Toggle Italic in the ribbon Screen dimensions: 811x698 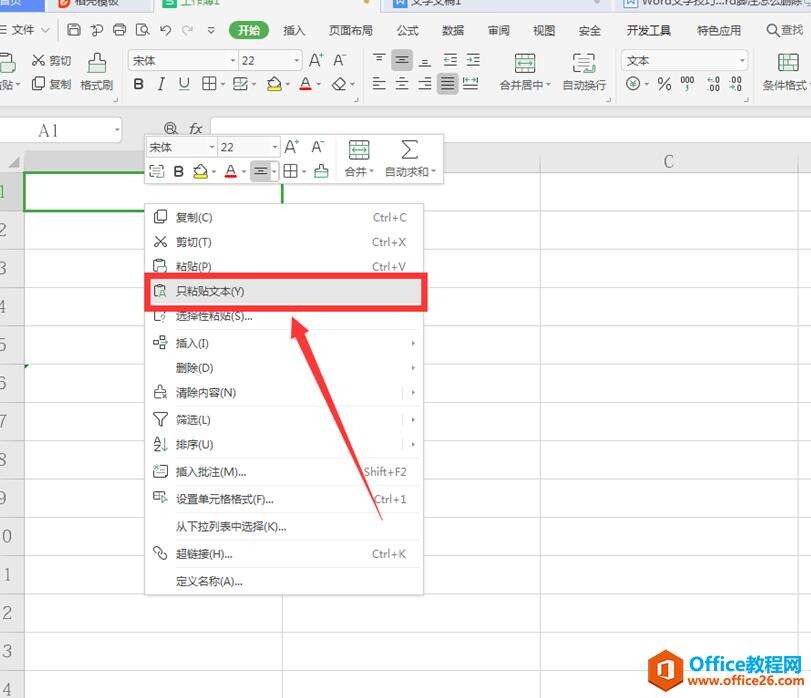pos(161,84)
